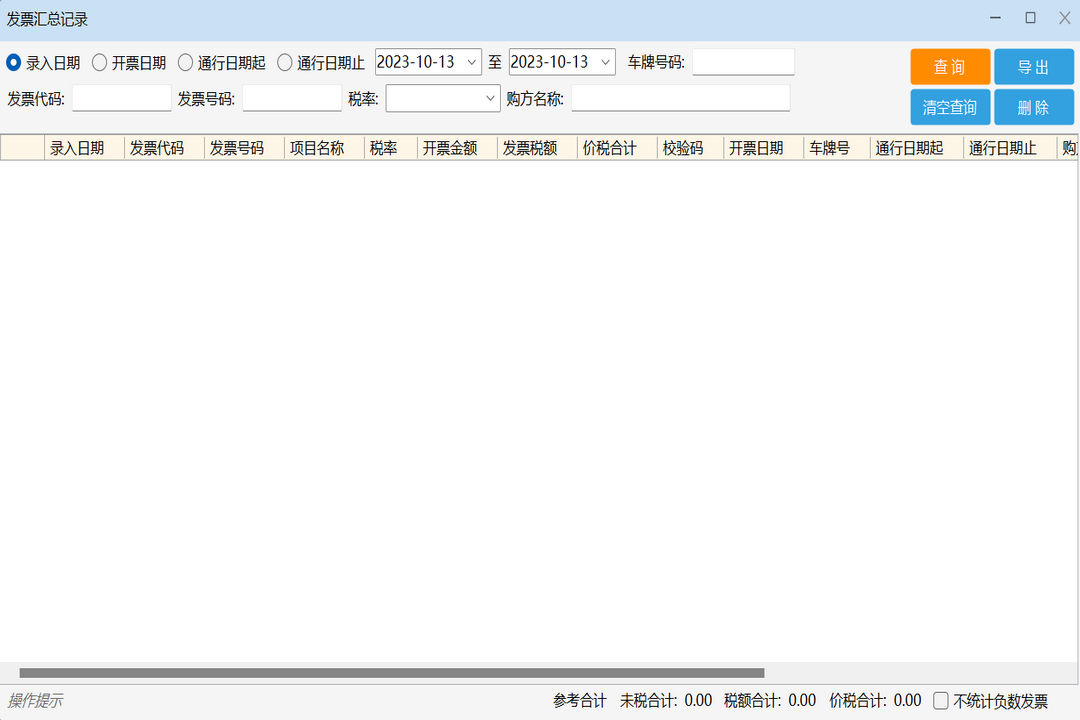
Task: Click the 项目名称 column header
Action: point(322,147)
